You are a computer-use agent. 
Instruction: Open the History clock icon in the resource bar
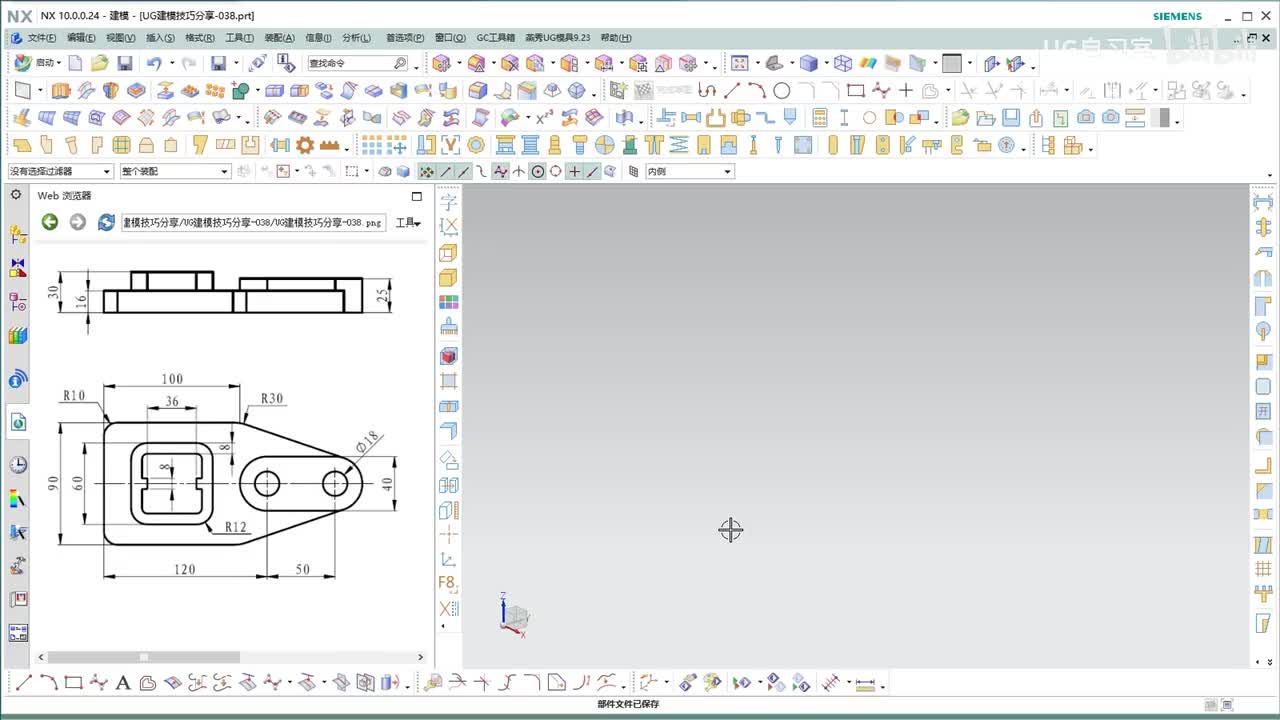(x=18, y=465)
